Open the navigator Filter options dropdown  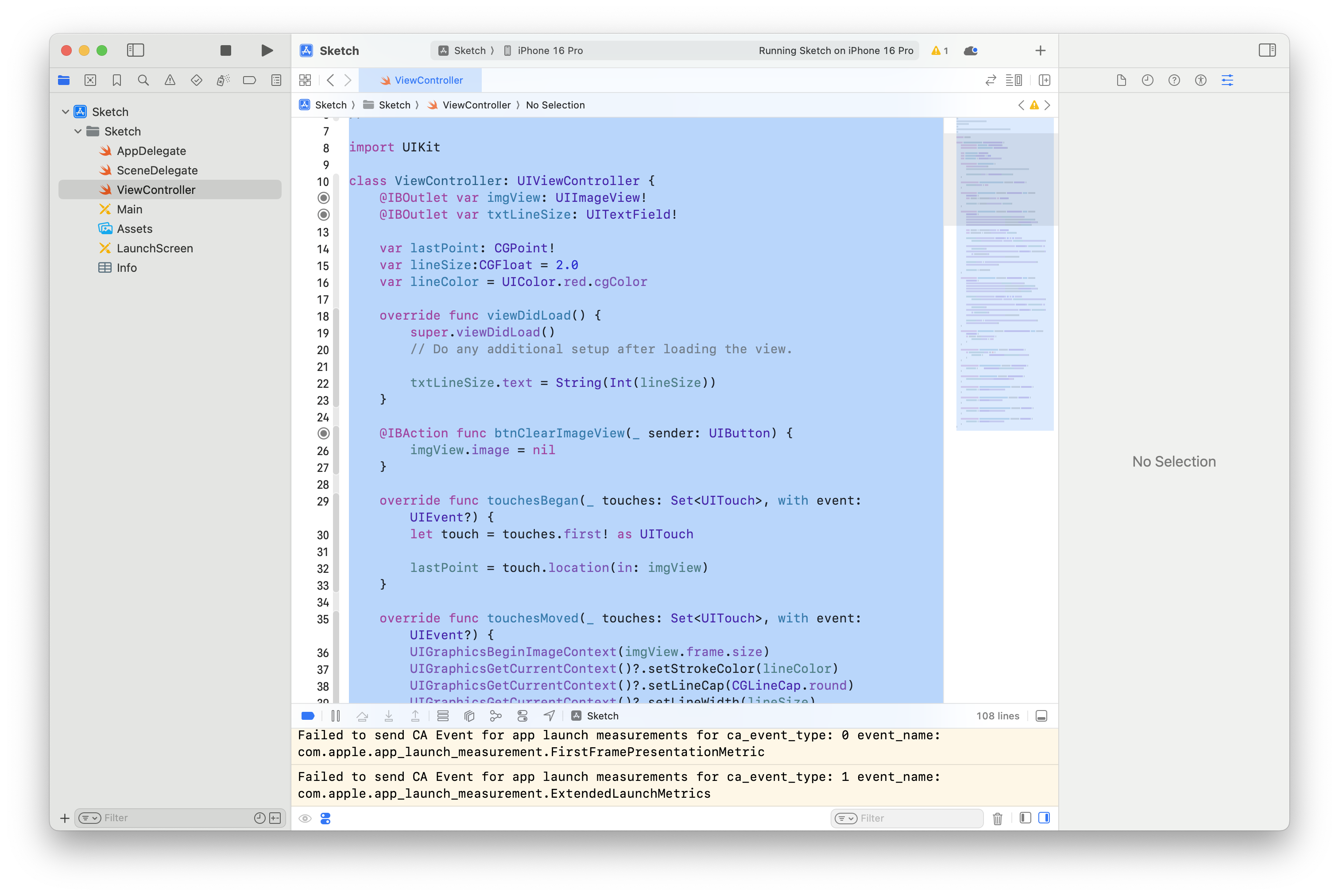90,818
